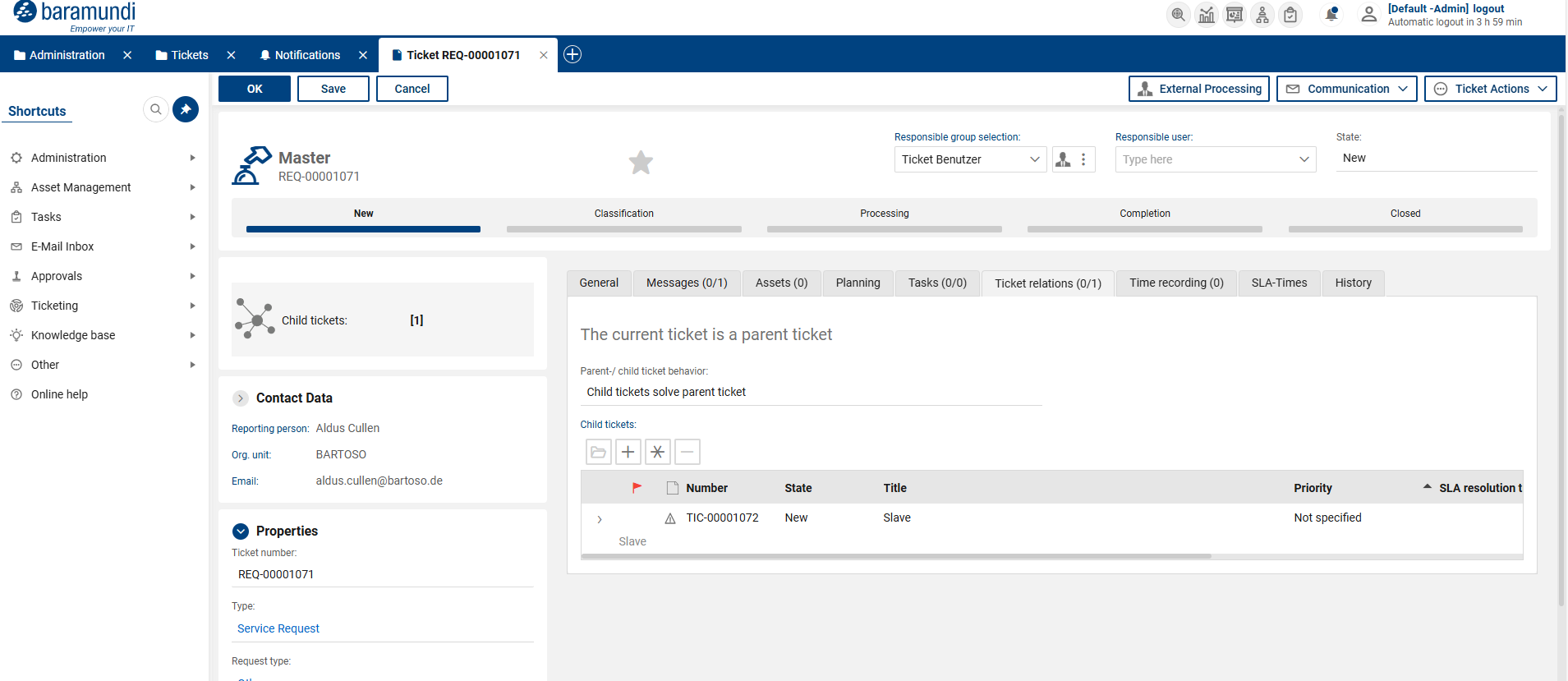Open the organization hierarchy icon in top bar
This screenshot has height=681, width=1568.
click(x=1262, y=15)
